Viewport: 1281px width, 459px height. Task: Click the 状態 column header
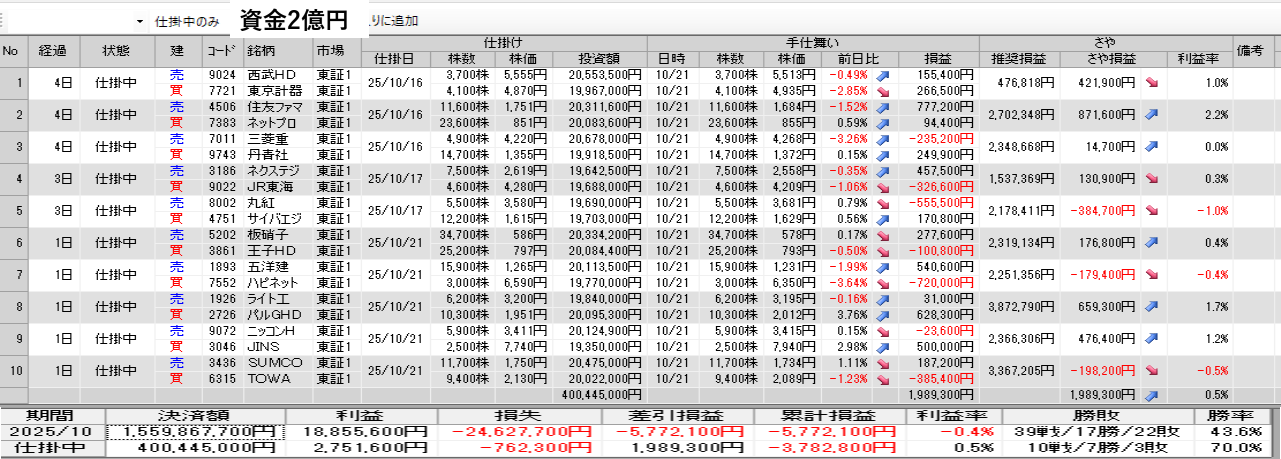click(115, 50)
